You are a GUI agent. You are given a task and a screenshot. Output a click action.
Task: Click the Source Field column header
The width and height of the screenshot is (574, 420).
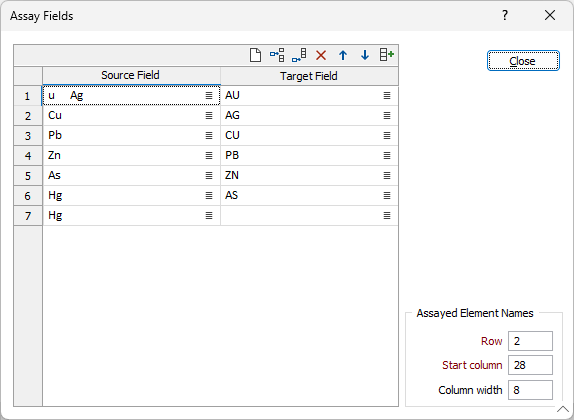[x=131, y=75]
